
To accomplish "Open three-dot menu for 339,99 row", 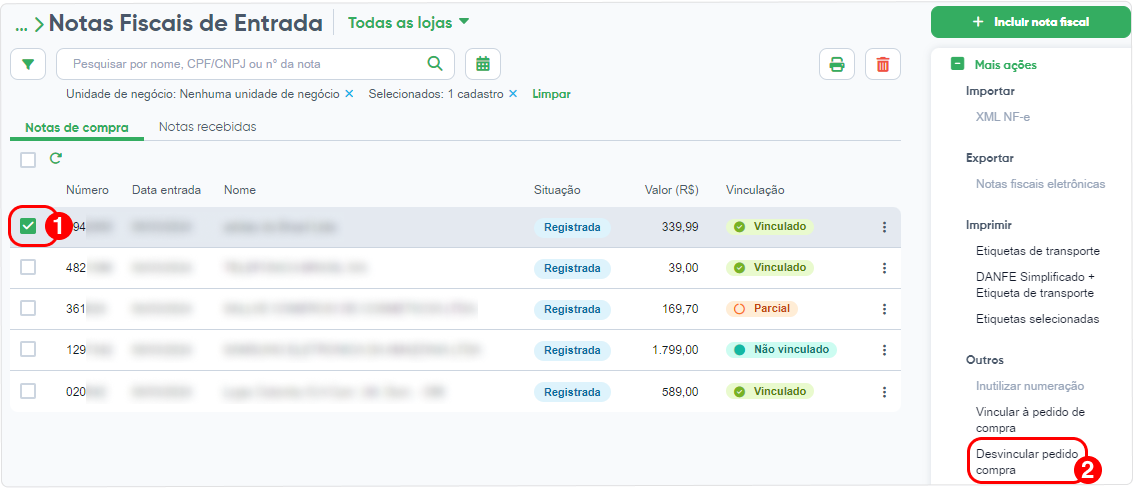I will point(884,228).
